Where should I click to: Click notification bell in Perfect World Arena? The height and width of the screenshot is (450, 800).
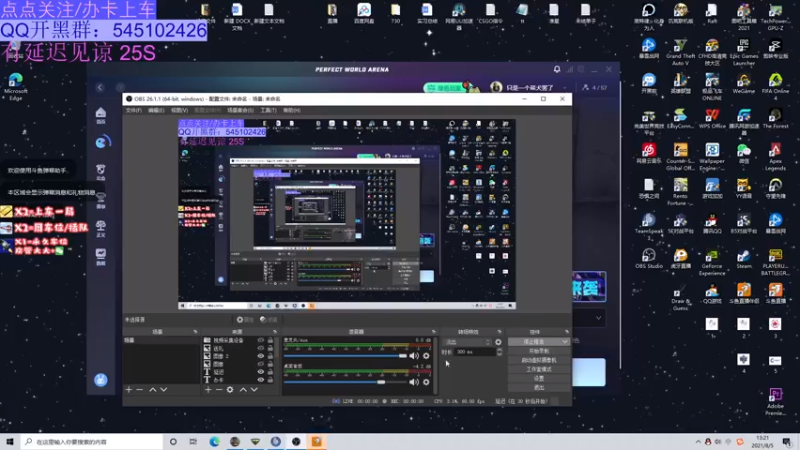(557, 69)
